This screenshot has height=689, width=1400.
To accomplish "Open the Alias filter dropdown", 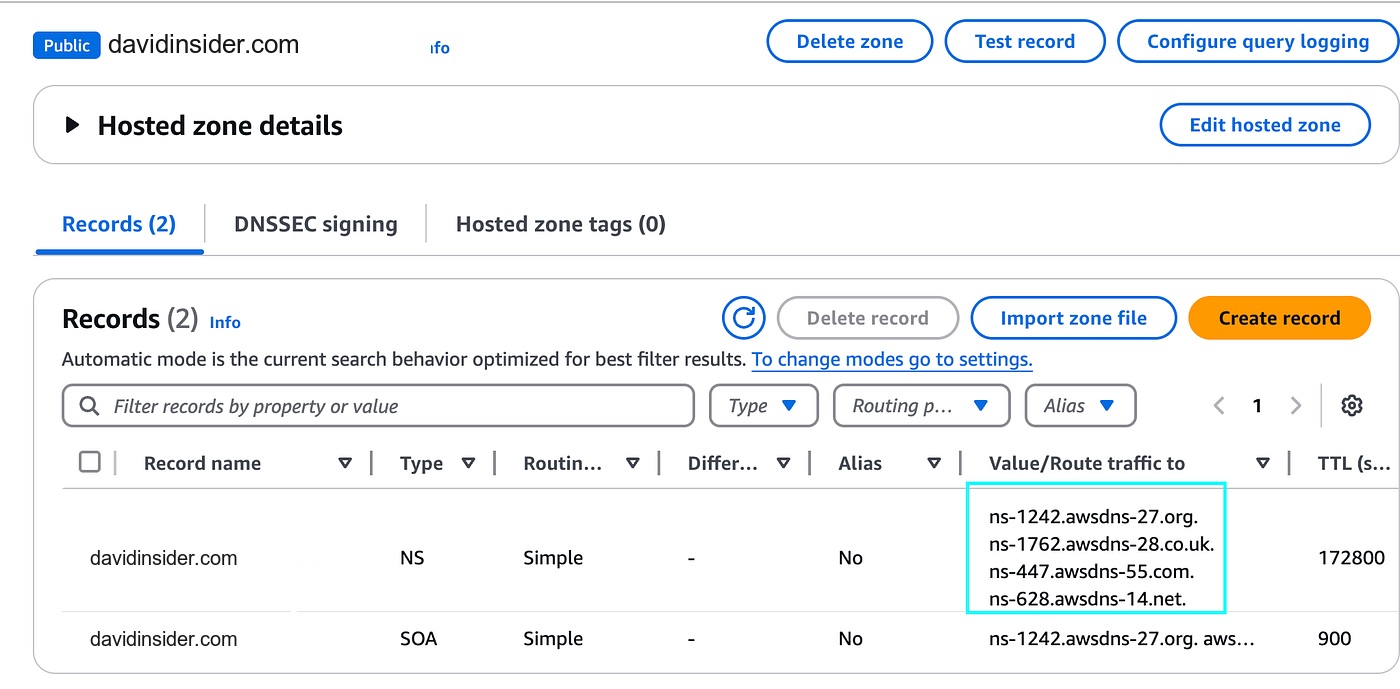I will (x=1081, y=406).
